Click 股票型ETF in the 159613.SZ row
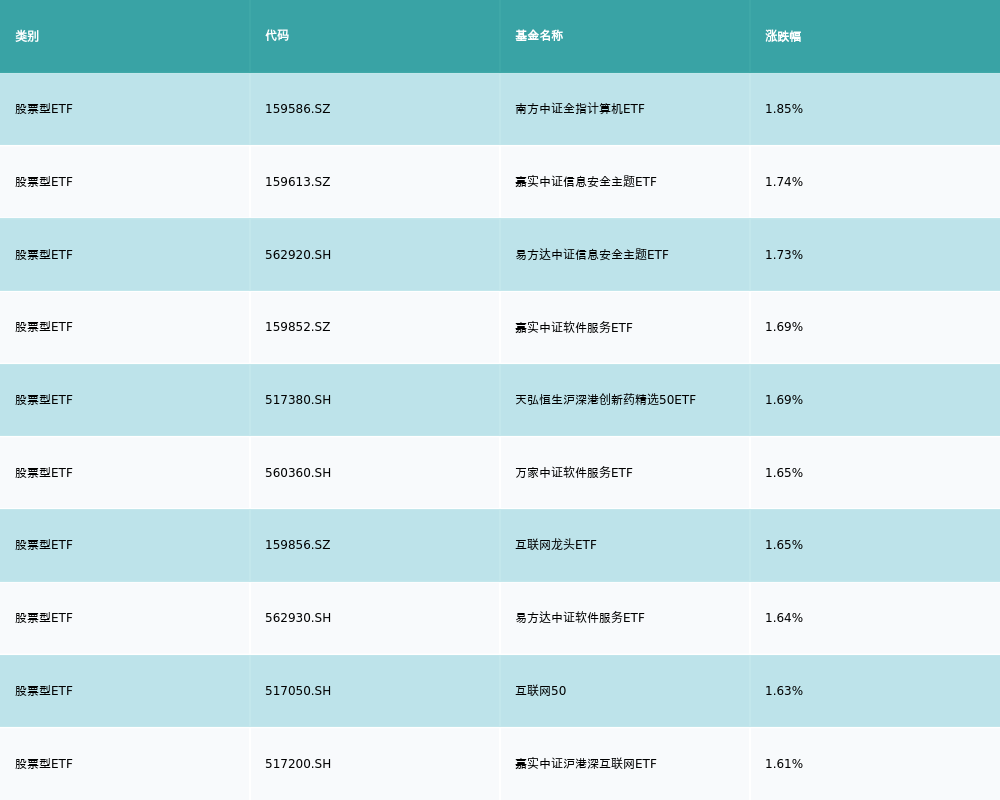The width and height of the screenshot is (1000, 800). coord(44,182)
